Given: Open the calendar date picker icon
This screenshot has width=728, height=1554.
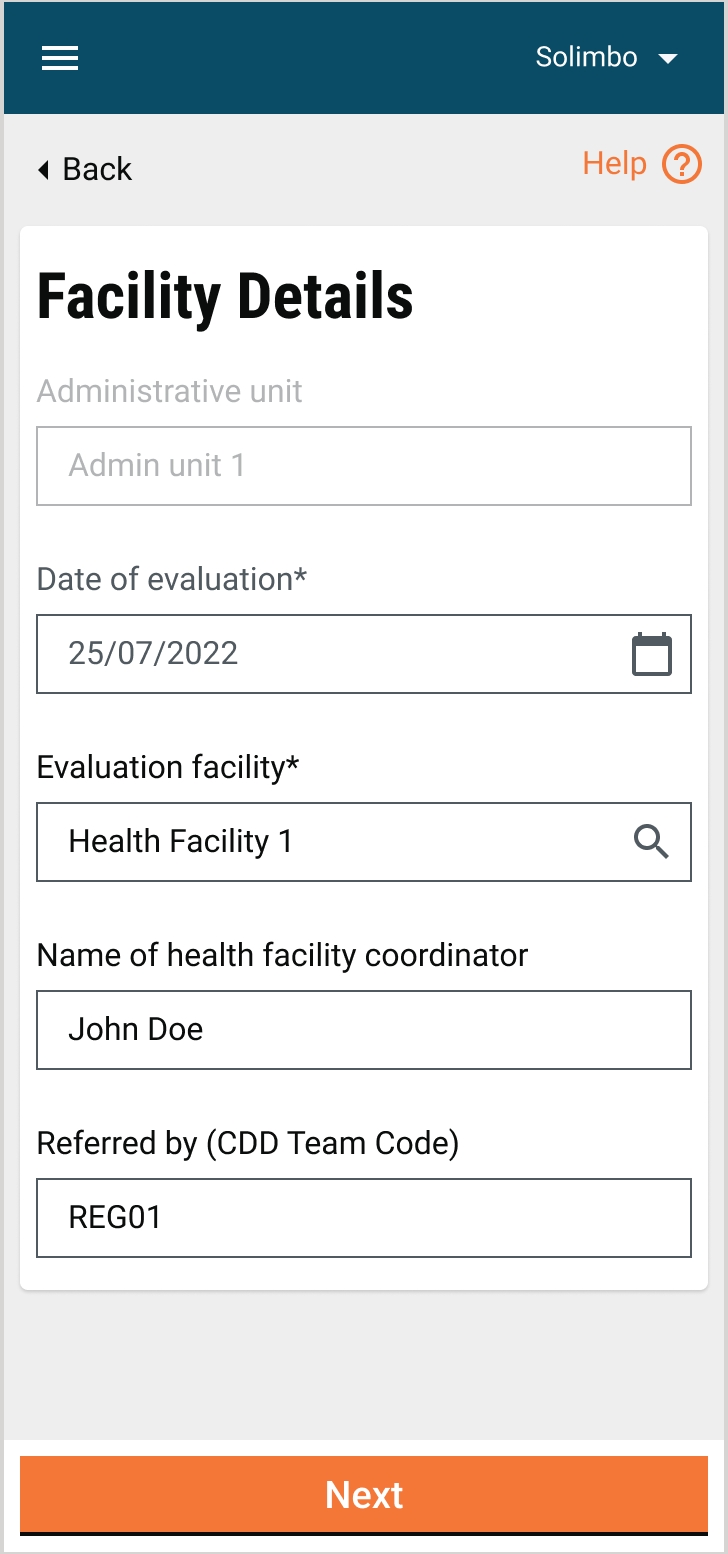Looking at the screenshot, I should (x=652, y=654).
